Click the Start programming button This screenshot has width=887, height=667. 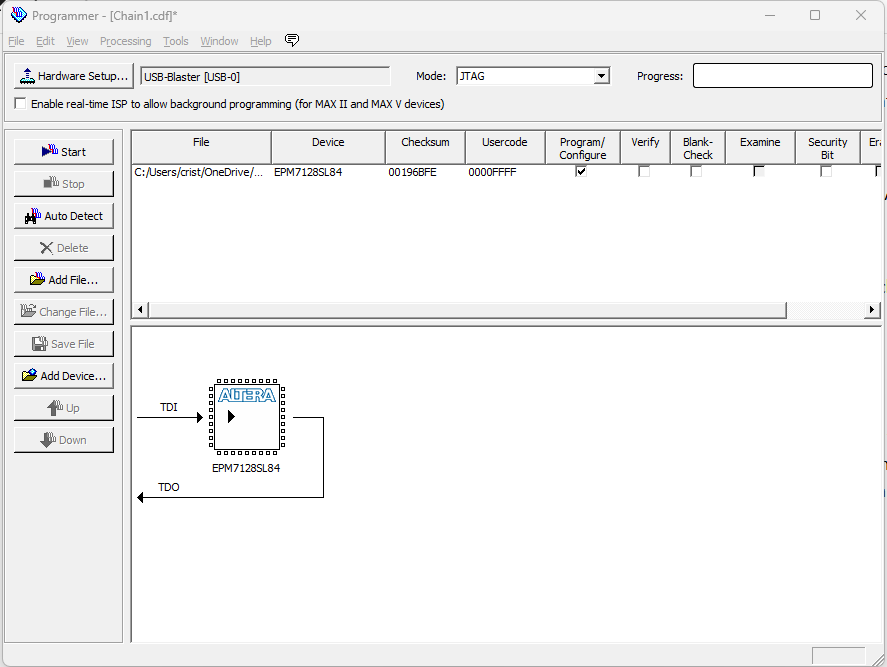[64, 152]
